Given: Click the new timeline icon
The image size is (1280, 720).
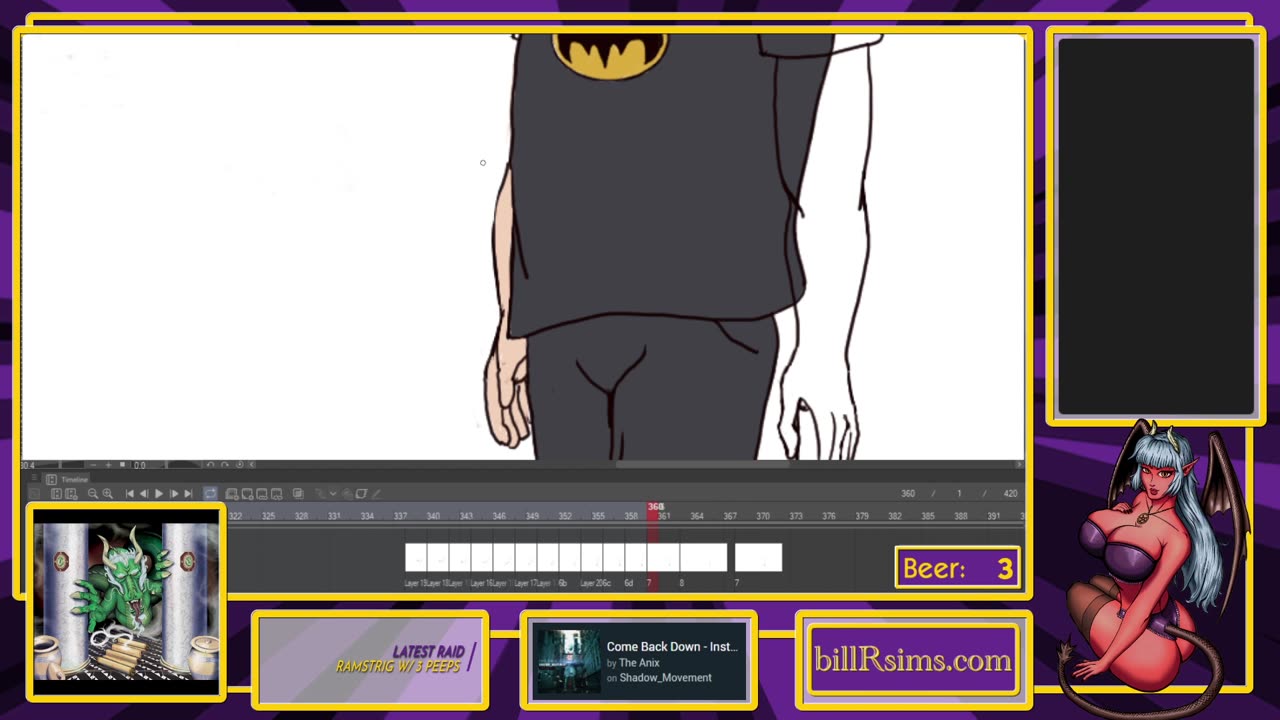Looking at the screenshot, I should 56,493.
